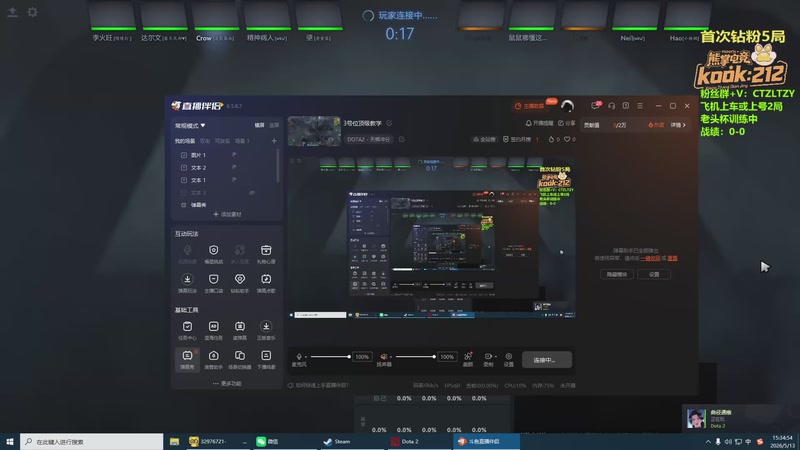Screen dimensions: 800x450
Task: Click the headset customer service icon
Action: pos(611,106)
